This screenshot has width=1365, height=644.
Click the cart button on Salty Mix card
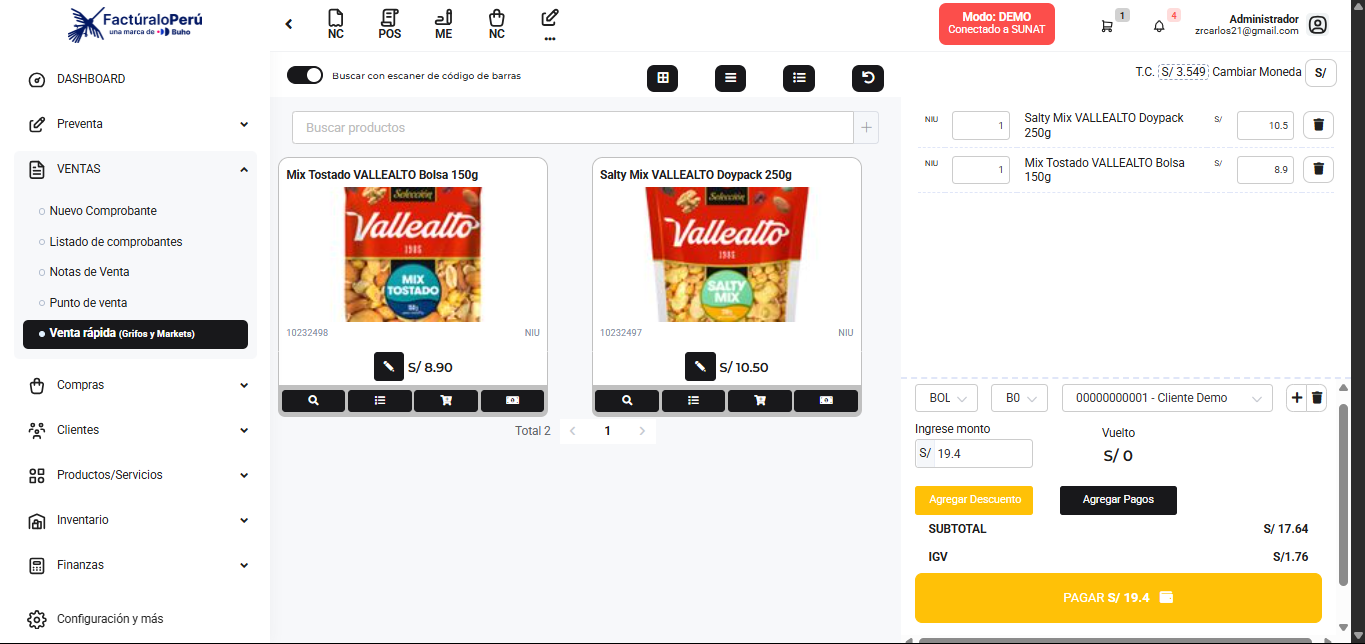[x=760, y=400]
